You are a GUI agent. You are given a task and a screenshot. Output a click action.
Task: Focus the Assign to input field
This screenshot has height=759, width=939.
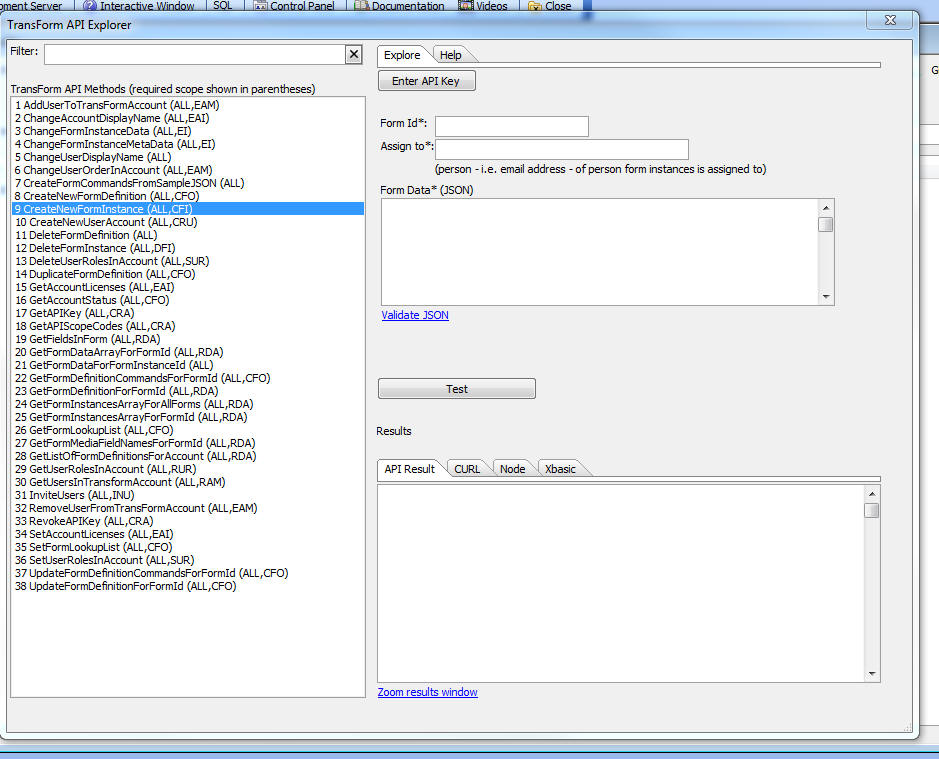(562, 149)
